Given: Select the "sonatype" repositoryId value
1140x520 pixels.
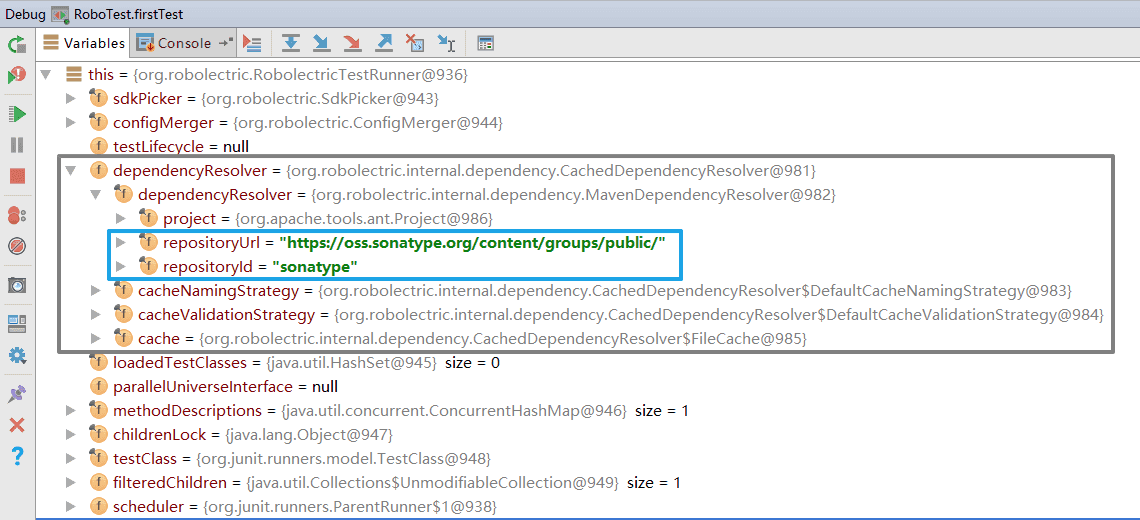Looking at the screenshot, I should (x=315, y=267).
